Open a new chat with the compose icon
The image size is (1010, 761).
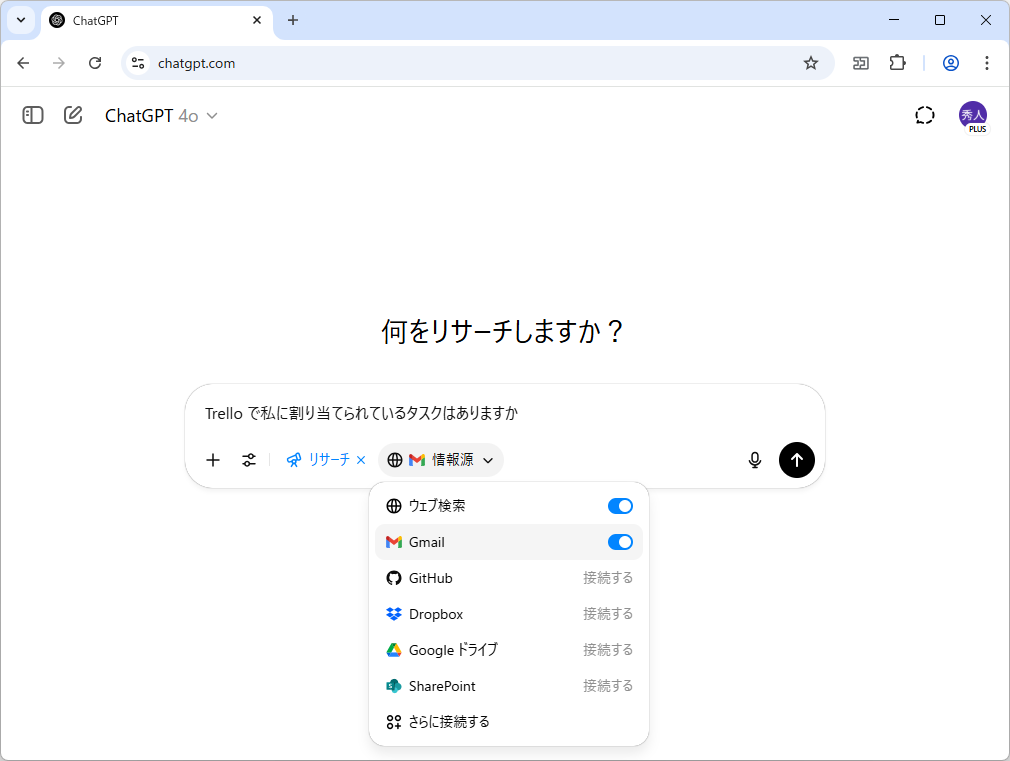pyautogui.click(x=72, y=115)
